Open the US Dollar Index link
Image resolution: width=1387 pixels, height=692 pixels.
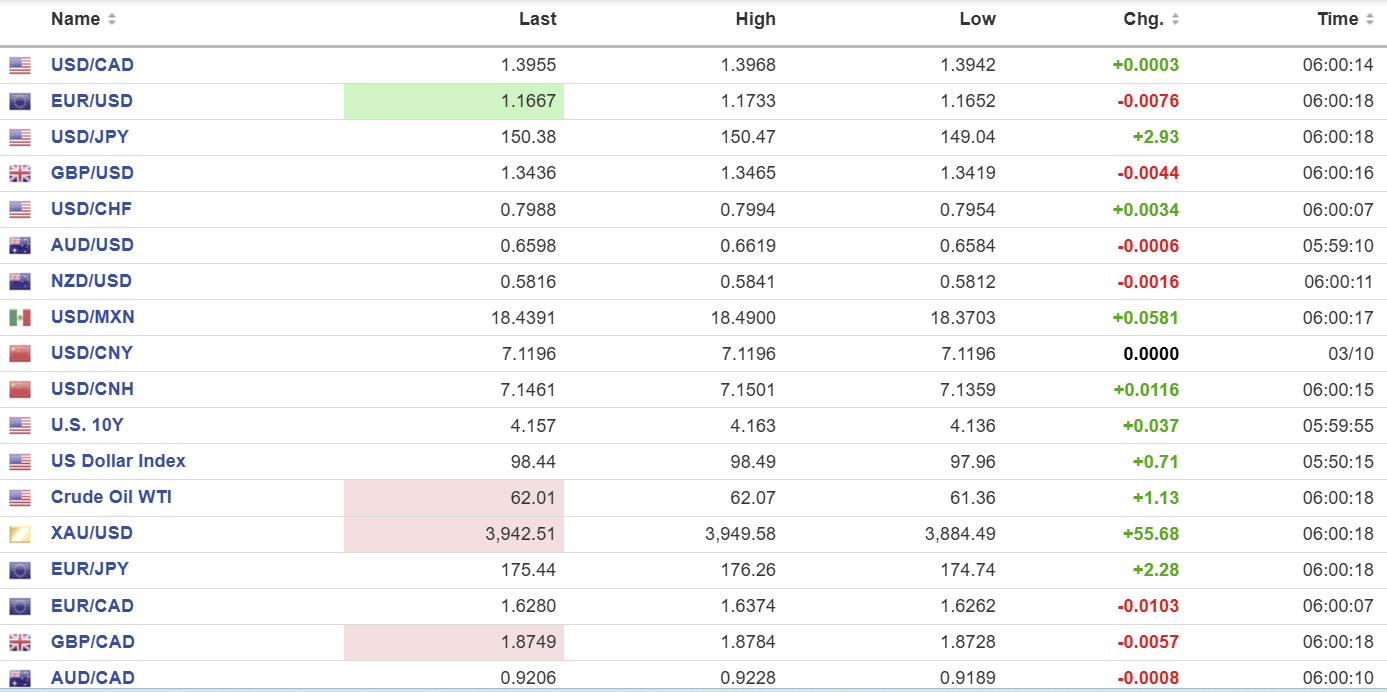click(x=118, y=461)
